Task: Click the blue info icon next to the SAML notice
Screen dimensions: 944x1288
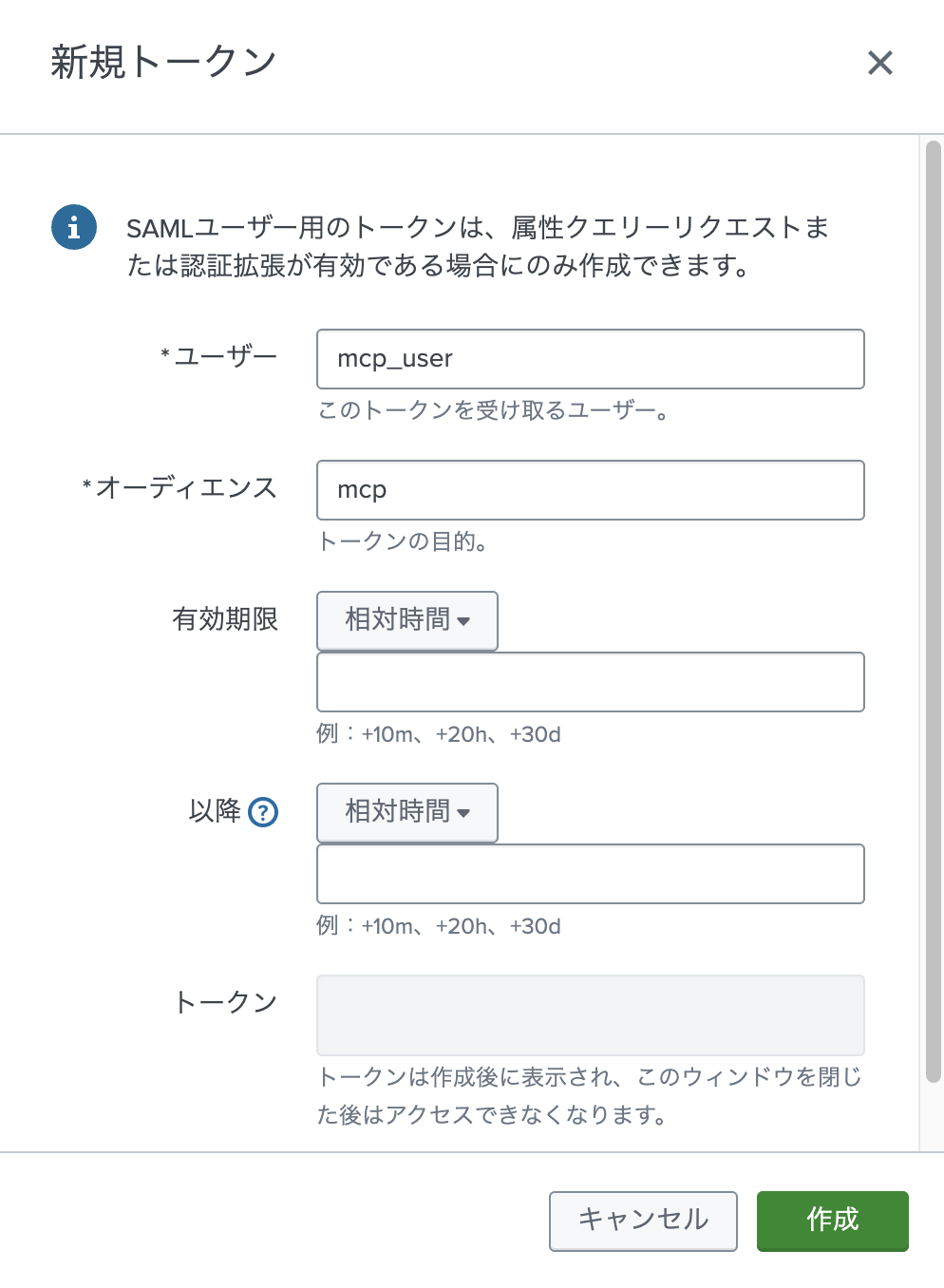Action: coord(74,227)
